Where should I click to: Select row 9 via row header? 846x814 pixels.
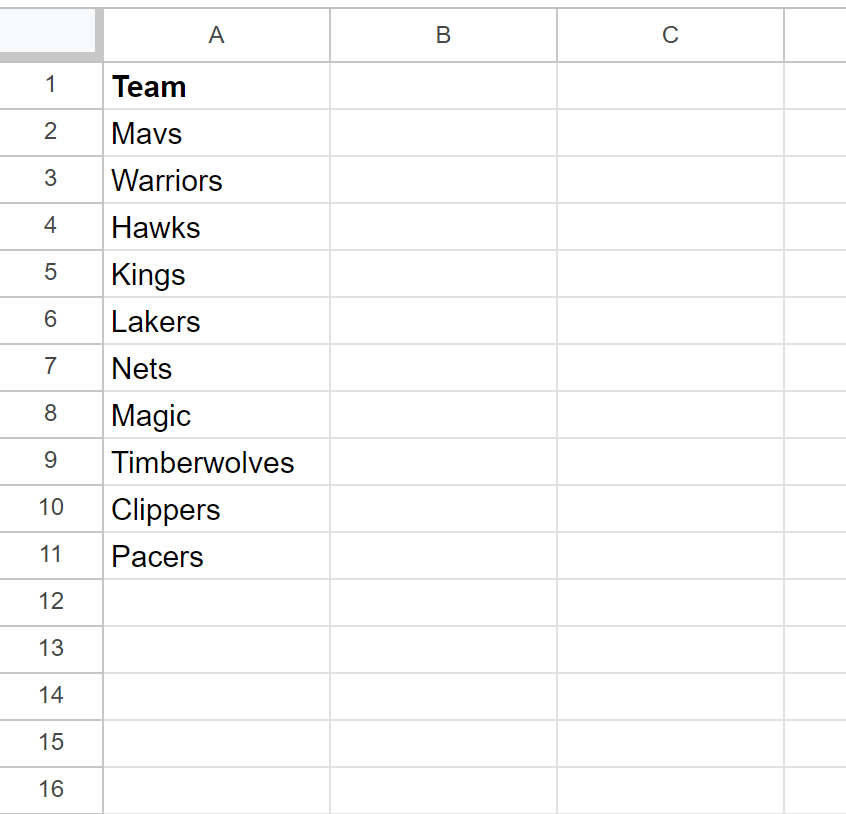[51, 461]
